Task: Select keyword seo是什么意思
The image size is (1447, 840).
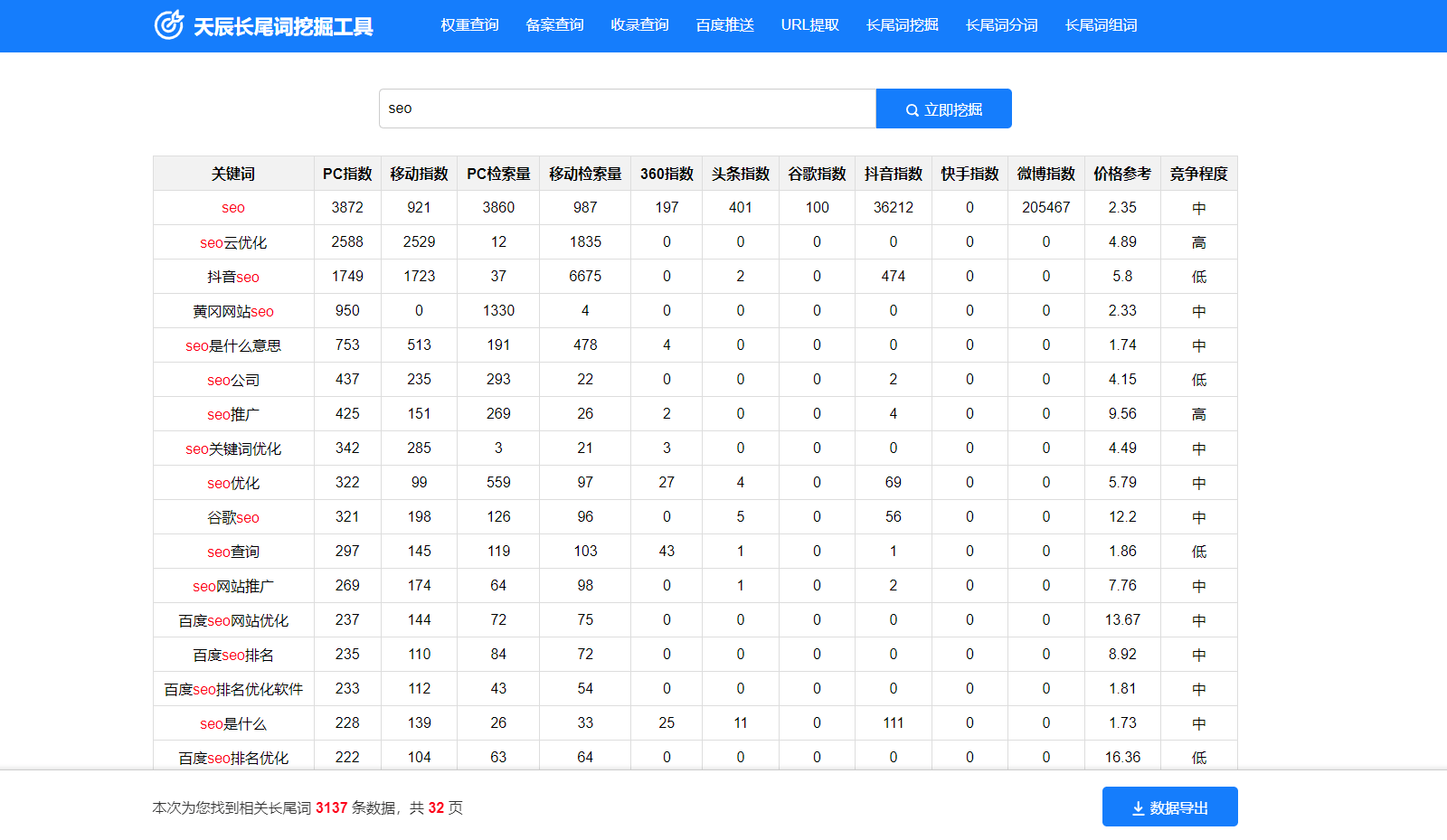Action: coord(233,345)
